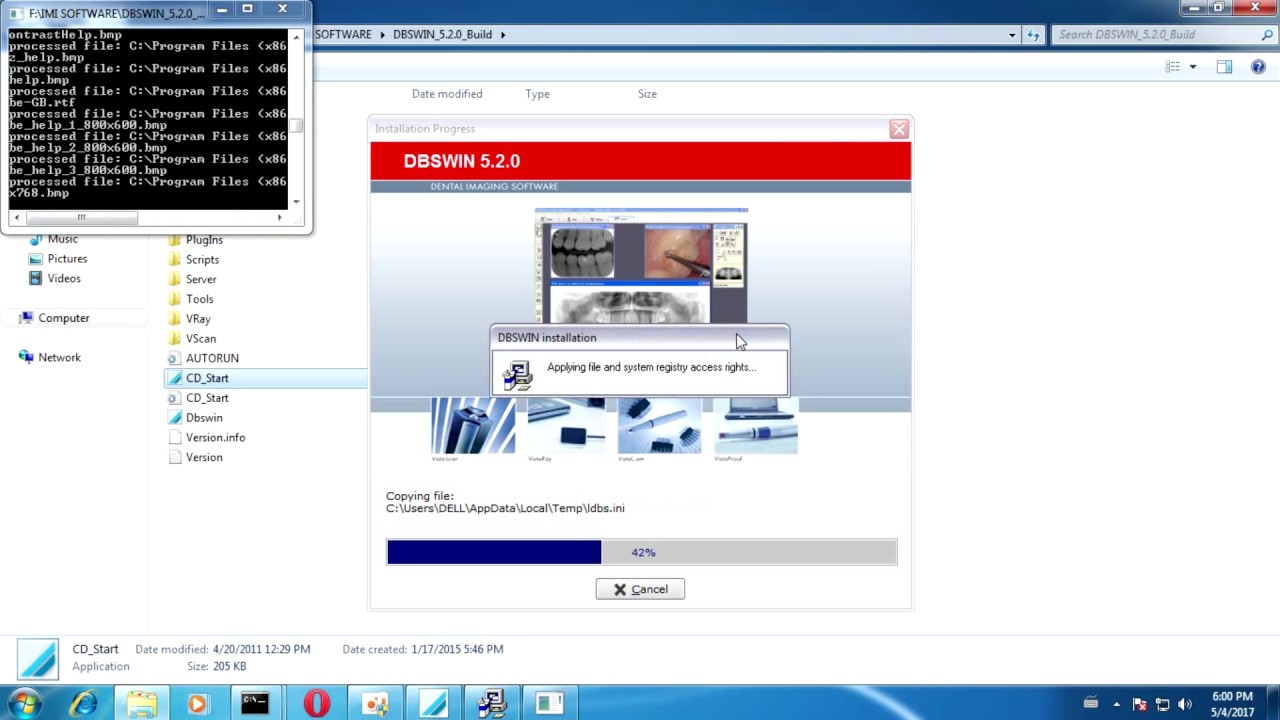1280x720 pixels.
Task: Open the clock showing 6:00 PM
Action: click(x=1232, y=704)
